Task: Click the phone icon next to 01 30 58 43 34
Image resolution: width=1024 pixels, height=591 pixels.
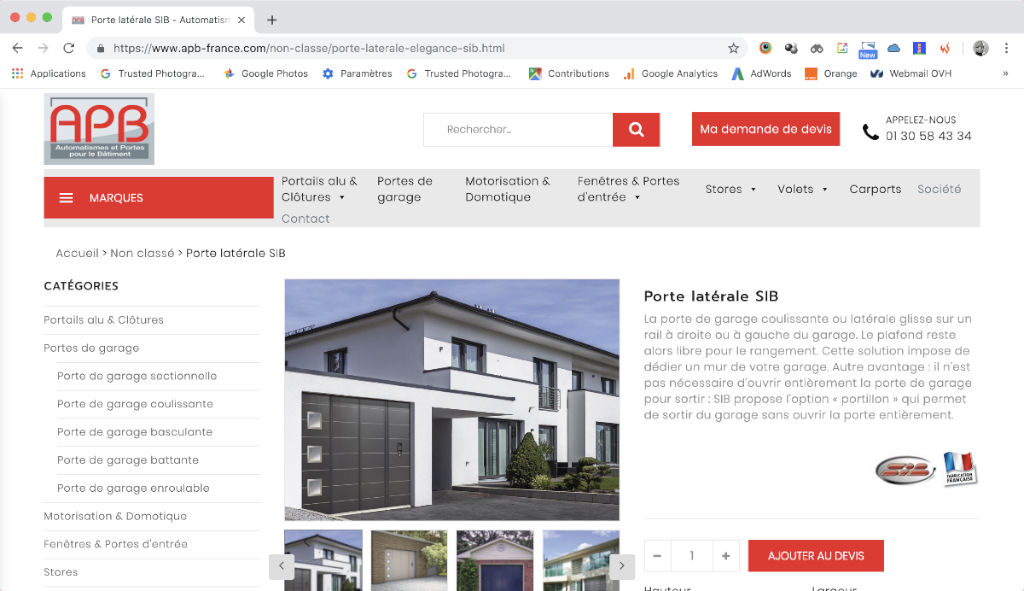Action: click(x=871, y=132)
